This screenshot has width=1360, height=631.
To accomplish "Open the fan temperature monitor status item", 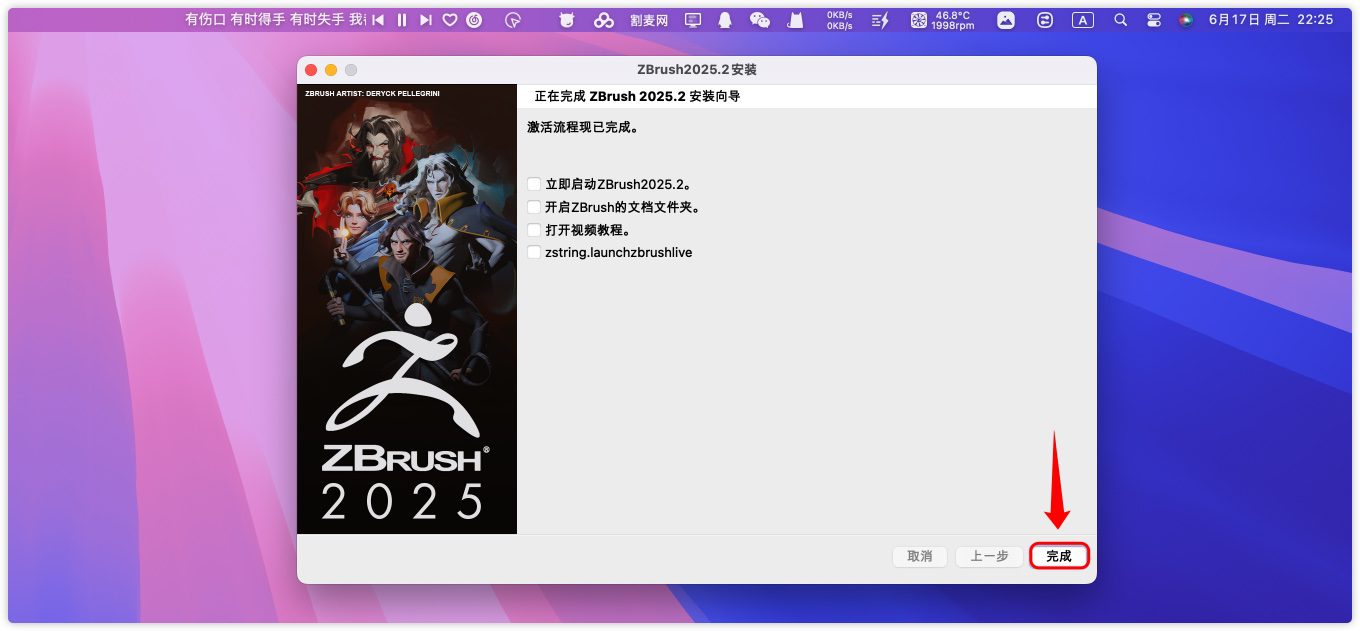I will tap(942, 20).
